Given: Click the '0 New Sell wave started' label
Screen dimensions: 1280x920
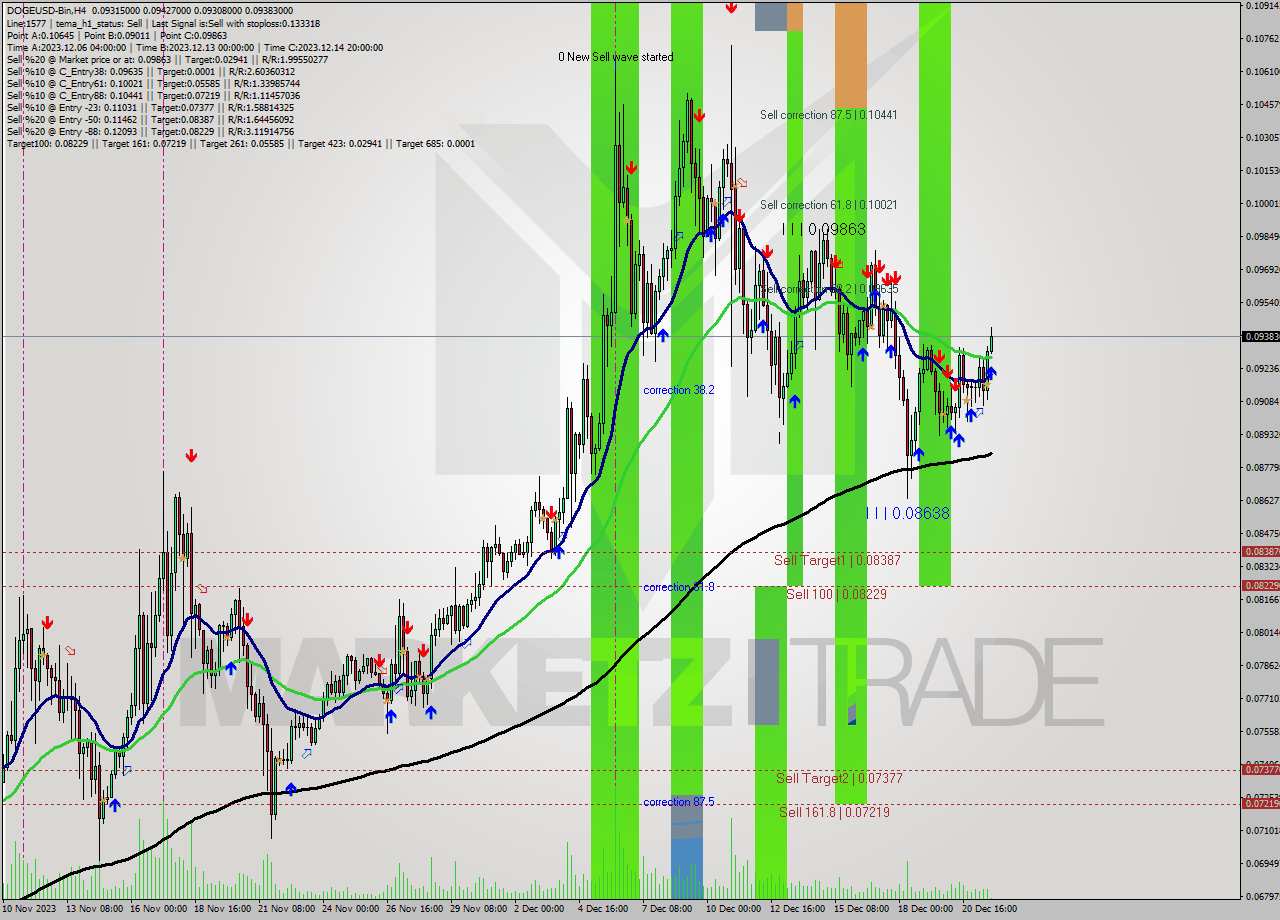Looking at the screenshot, I should coord(616,57).
